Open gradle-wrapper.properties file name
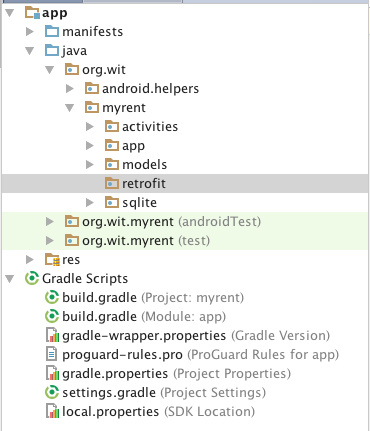The height and width of the screenshot is (431, 370). pos(144,336)
